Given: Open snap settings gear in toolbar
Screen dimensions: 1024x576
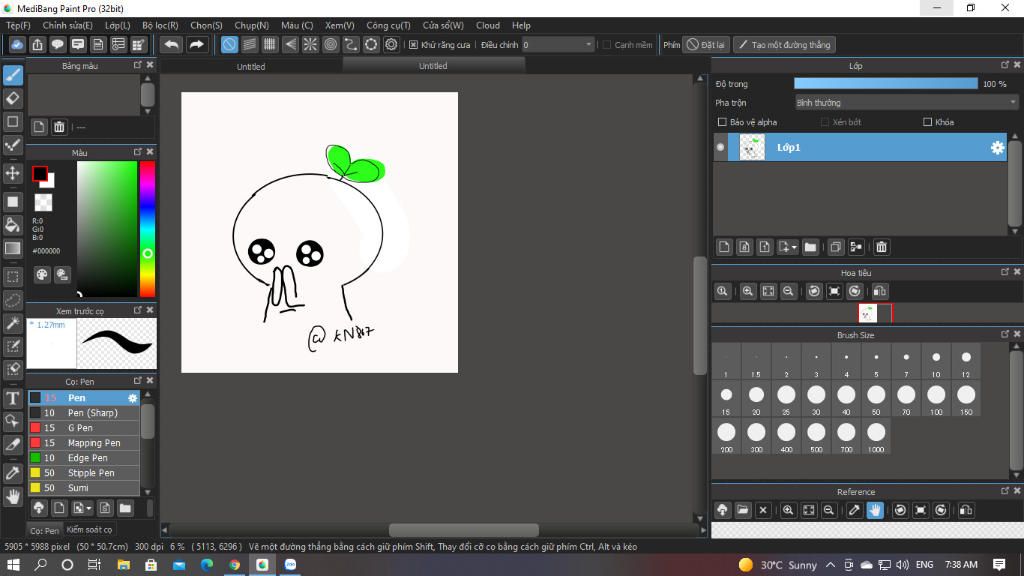Looking at the screenshot, I should 391,44.
